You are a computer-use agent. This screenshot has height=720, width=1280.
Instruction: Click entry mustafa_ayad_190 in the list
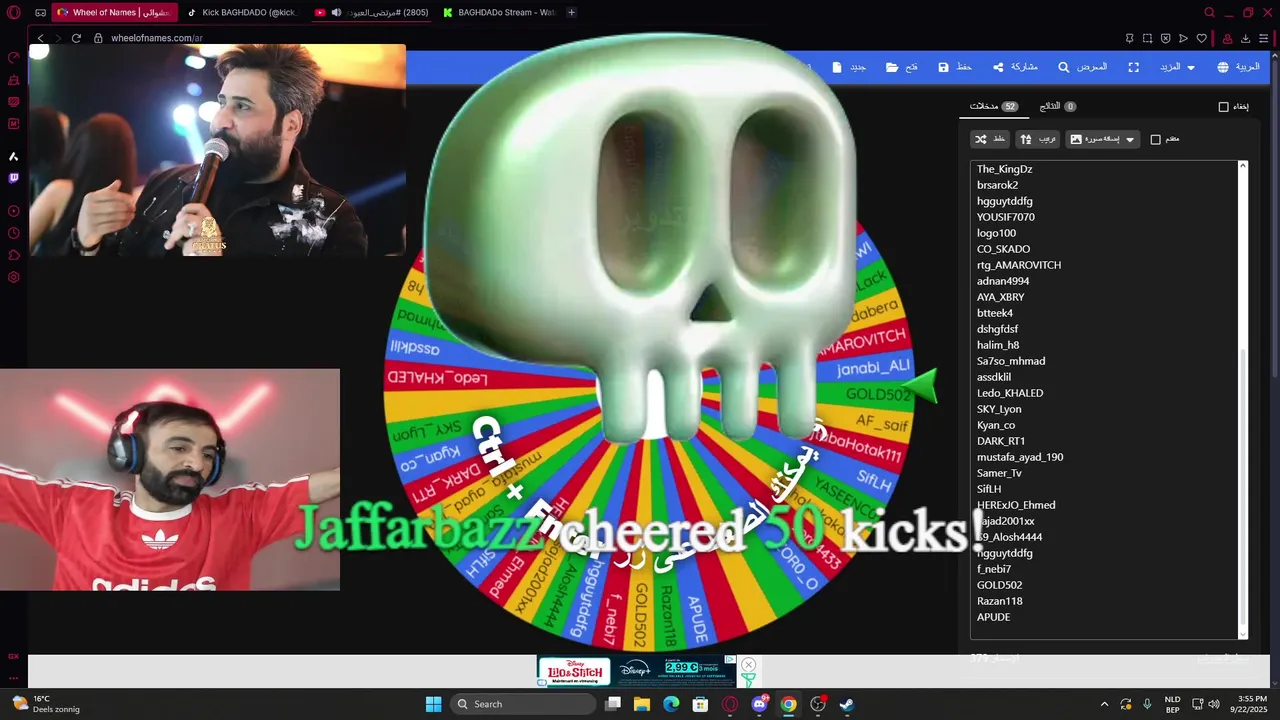pyautogui.click(x=1020, y=457)
